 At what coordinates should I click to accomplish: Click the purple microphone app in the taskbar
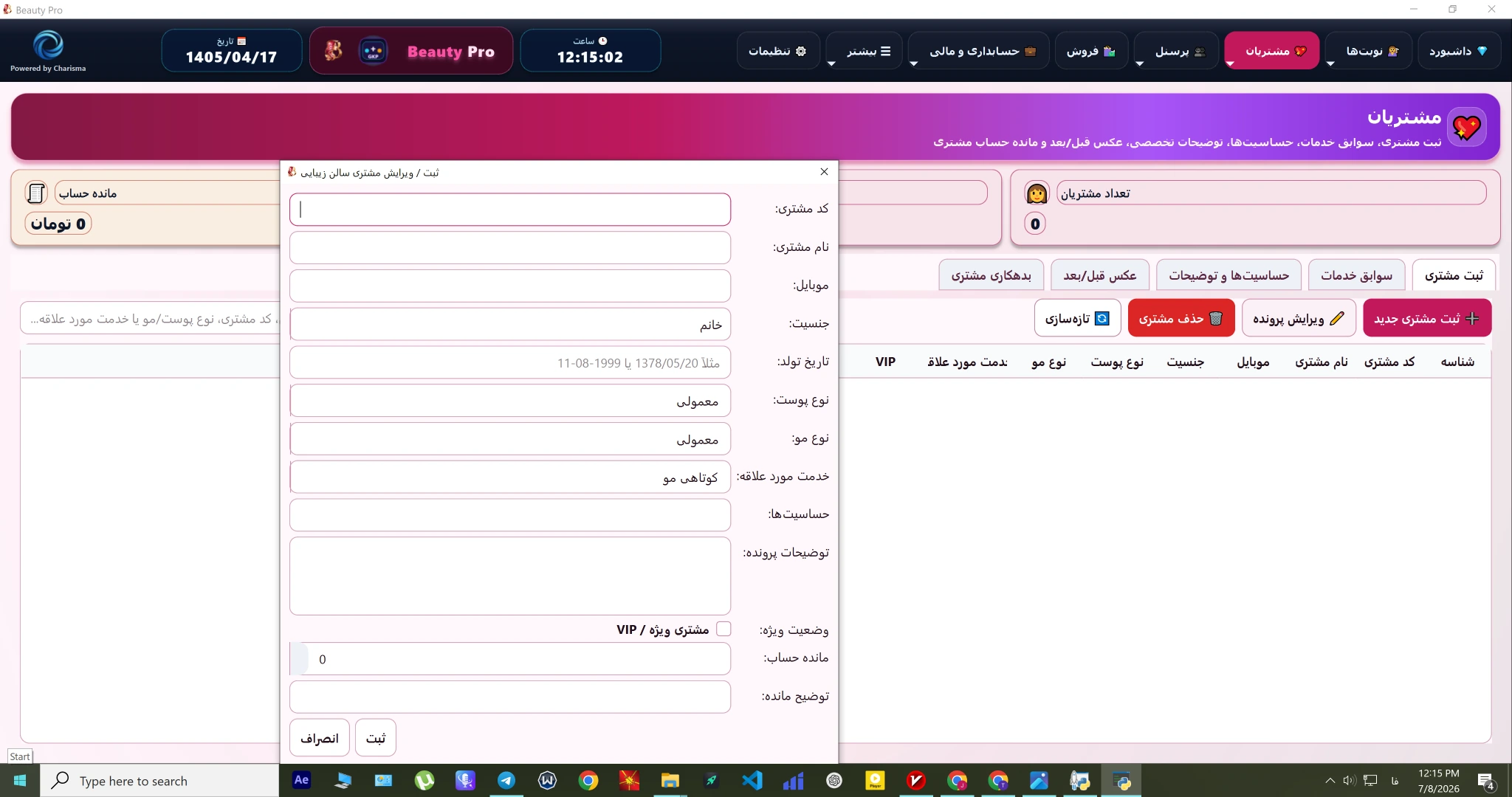click(x=465, y=780)
